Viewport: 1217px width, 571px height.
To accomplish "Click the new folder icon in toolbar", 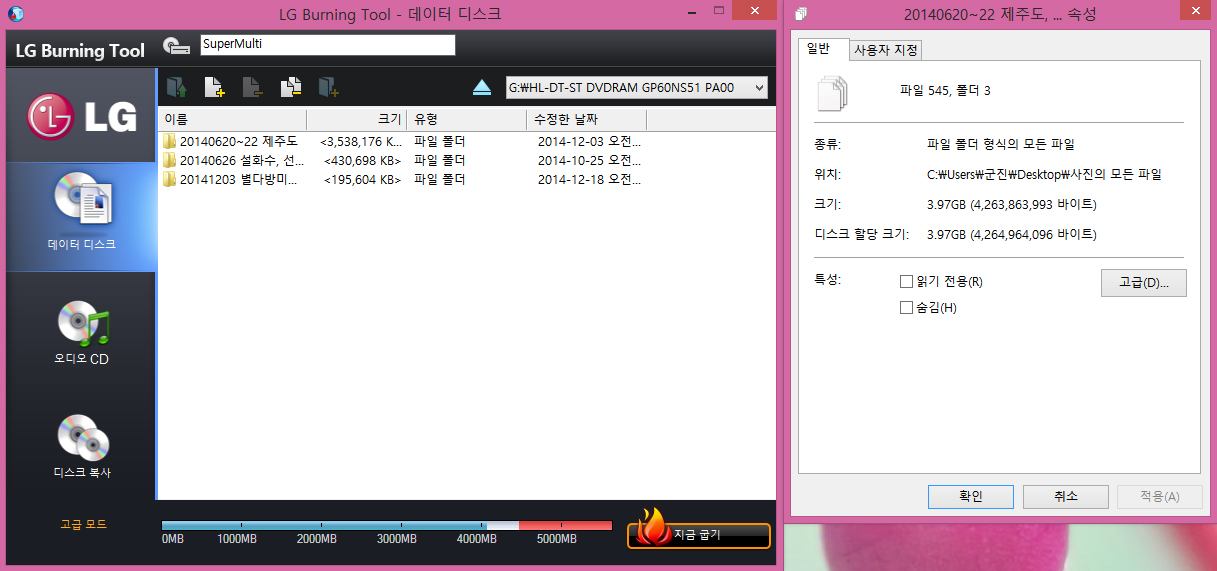I will 329,88.
